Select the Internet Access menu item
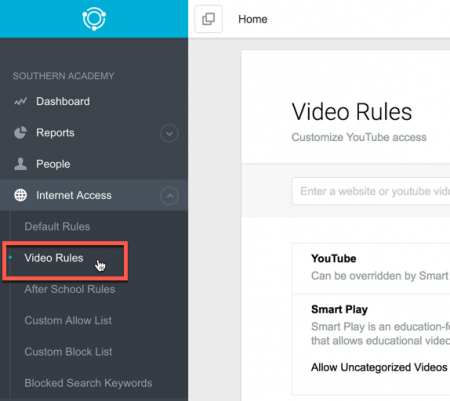This screenshot has height=401, width=450. click(x=74, y=195)
